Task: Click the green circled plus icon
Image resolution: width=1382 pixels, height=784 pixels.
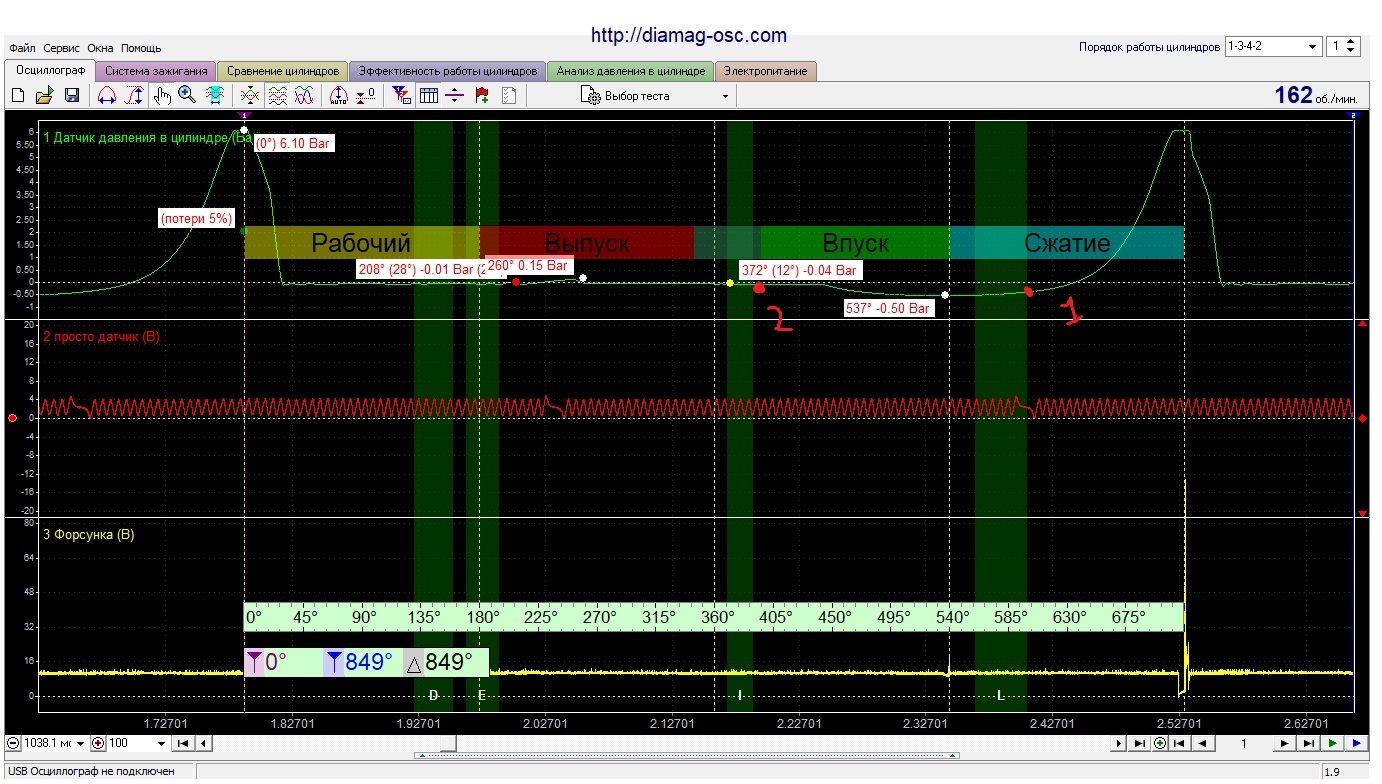Action: (1159, 743)
